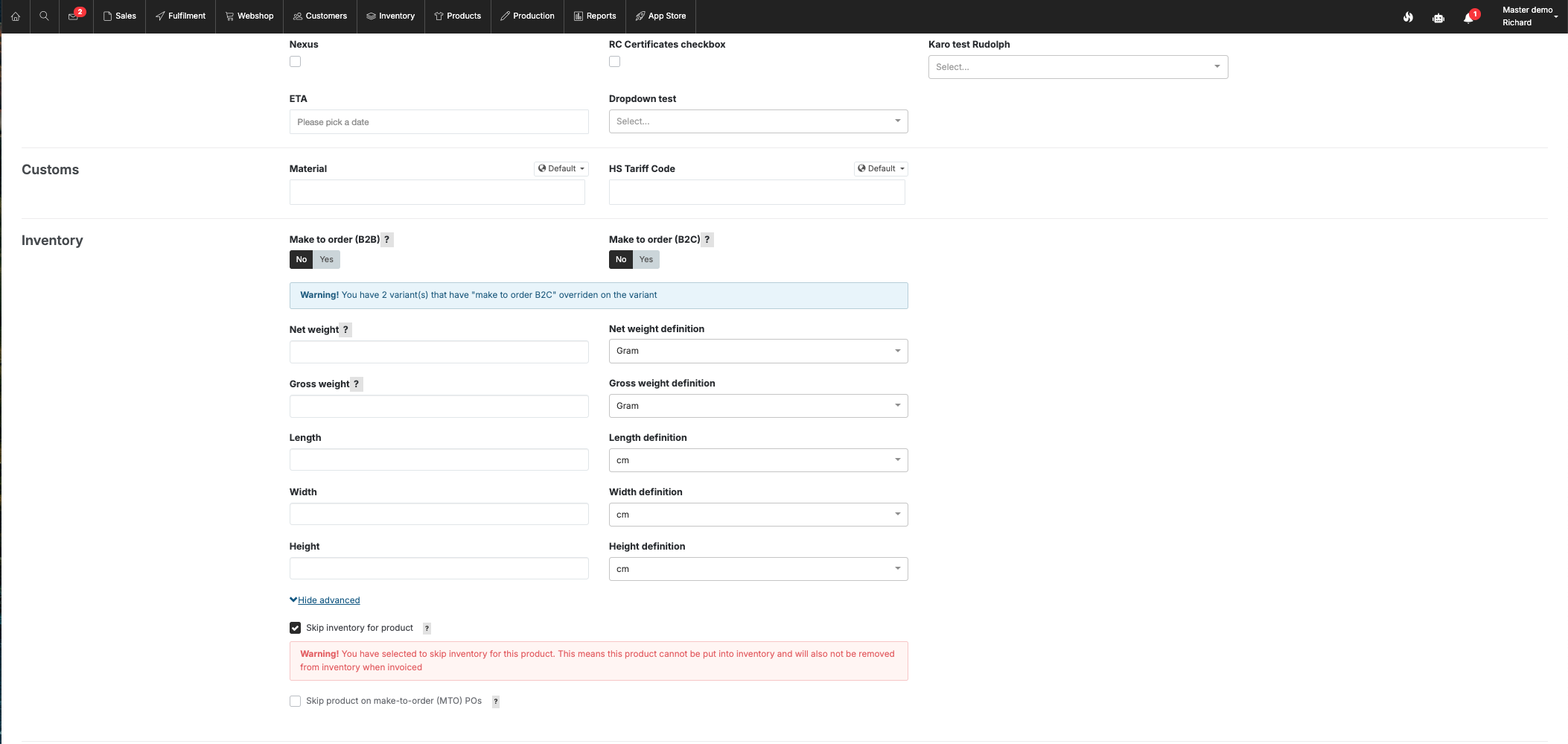Click help icon next to Make to order (B2C)

pos(707,240)
